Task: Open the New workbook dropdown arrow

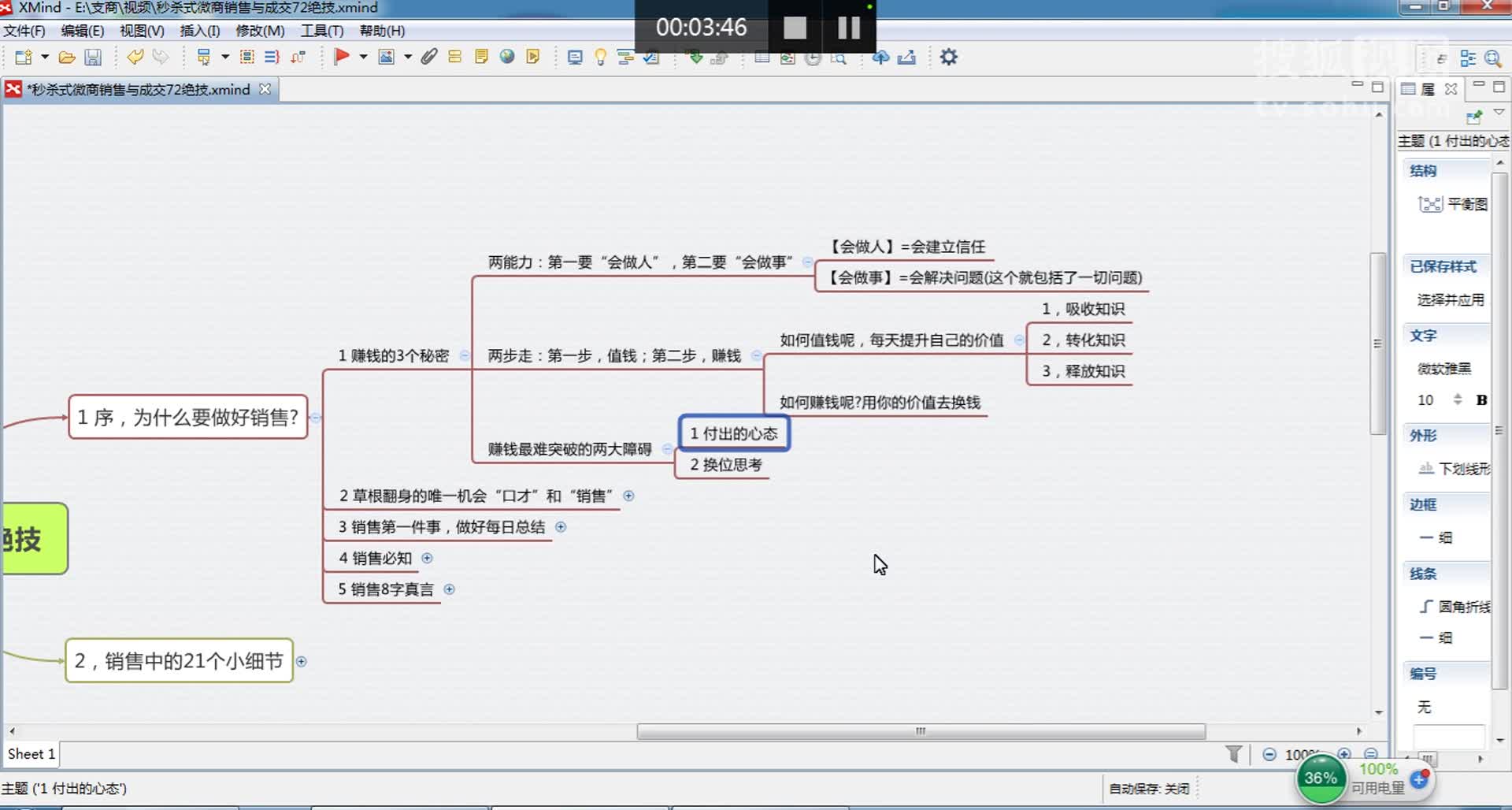Action: [x=45, y=57]
